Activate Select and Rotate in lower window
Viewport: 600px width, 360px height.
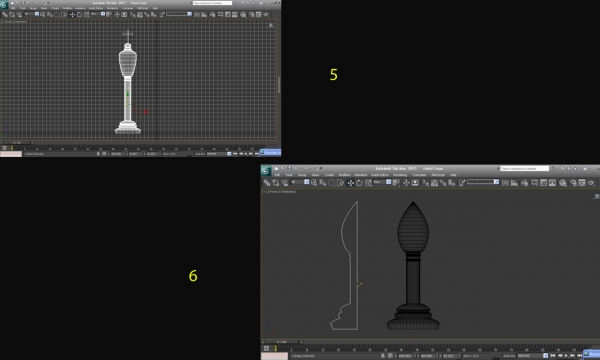pos(359,183)
